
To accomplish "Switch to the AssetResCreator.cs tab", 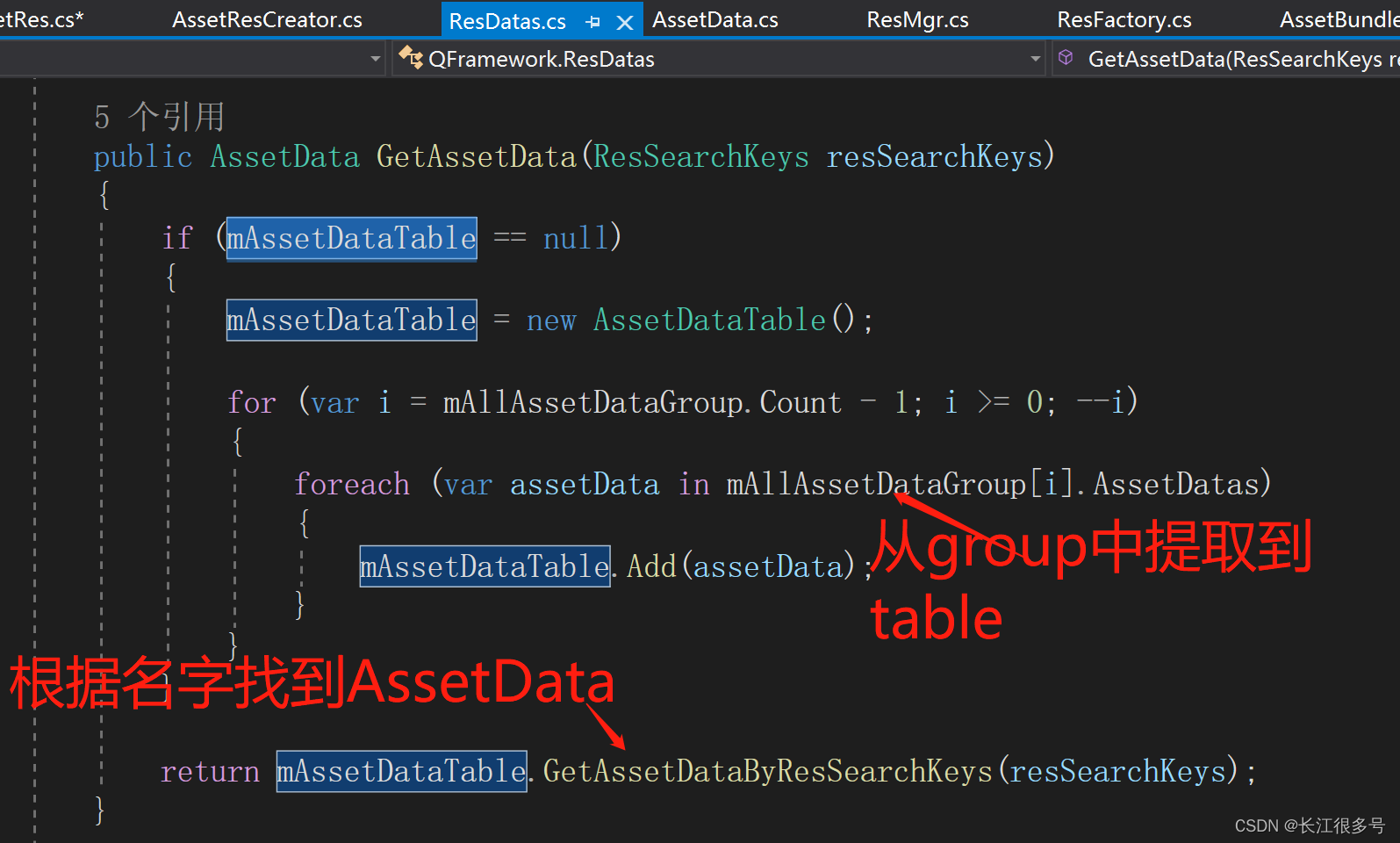I will 267,19.
